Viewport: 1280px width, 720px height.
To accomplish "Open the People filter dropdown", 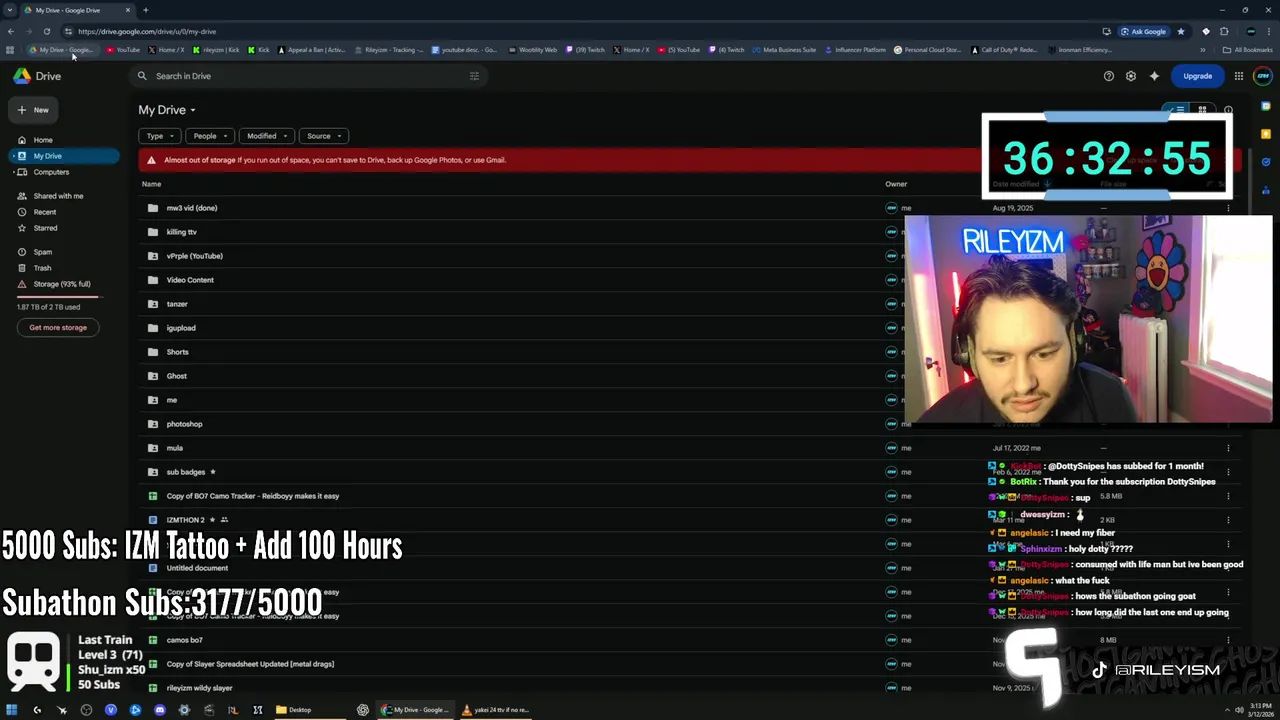I will coord(210,136).
